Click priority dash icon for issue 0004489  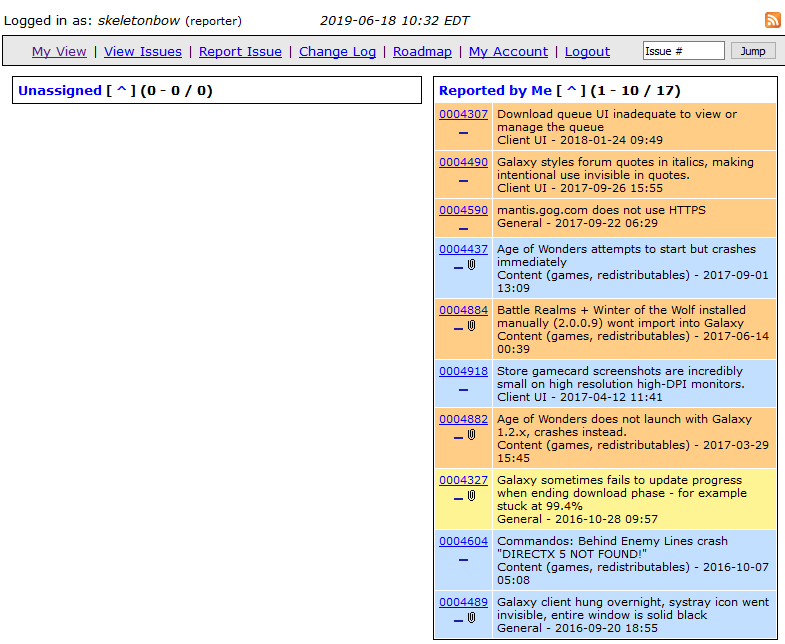[458, 621]
